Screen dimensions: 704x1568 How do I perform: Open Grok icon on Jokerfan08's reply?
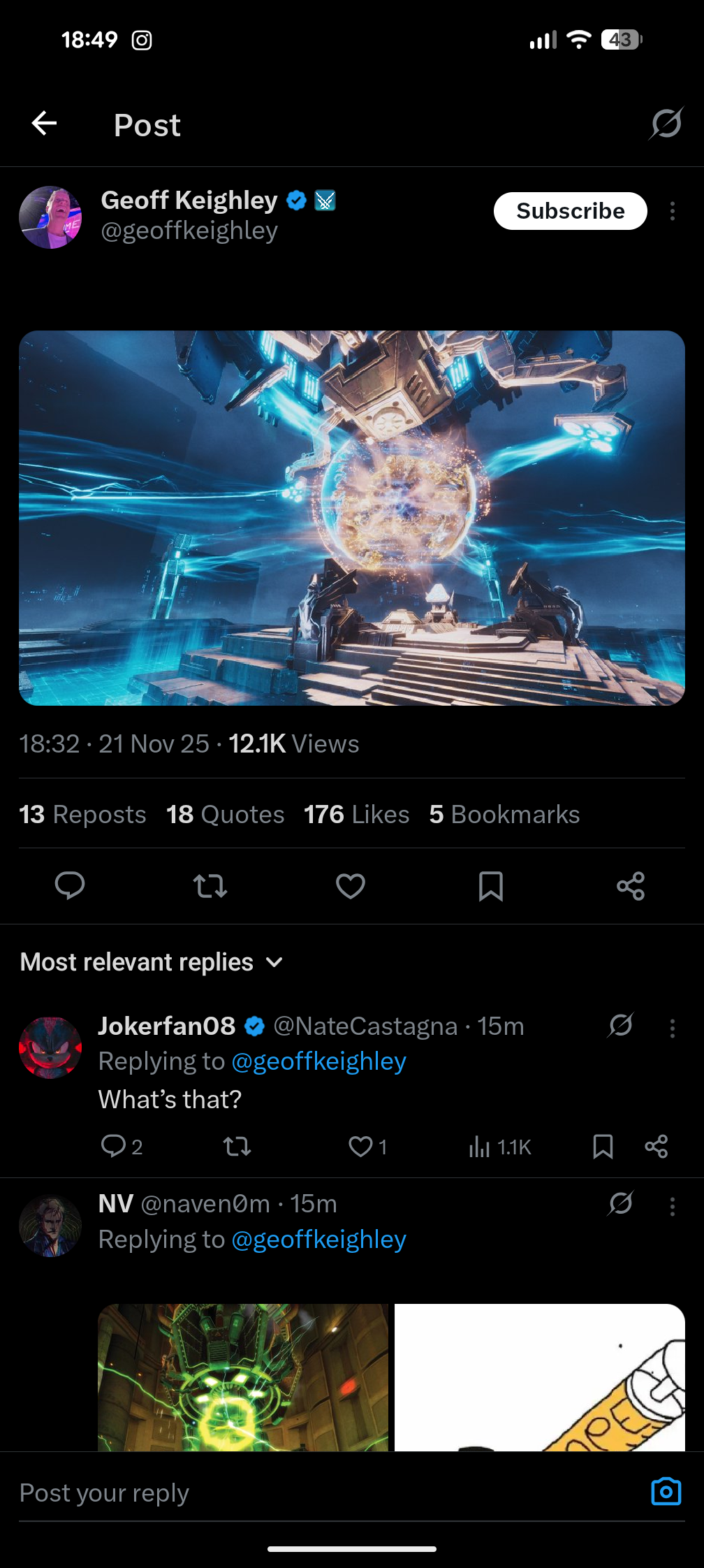621,1025
